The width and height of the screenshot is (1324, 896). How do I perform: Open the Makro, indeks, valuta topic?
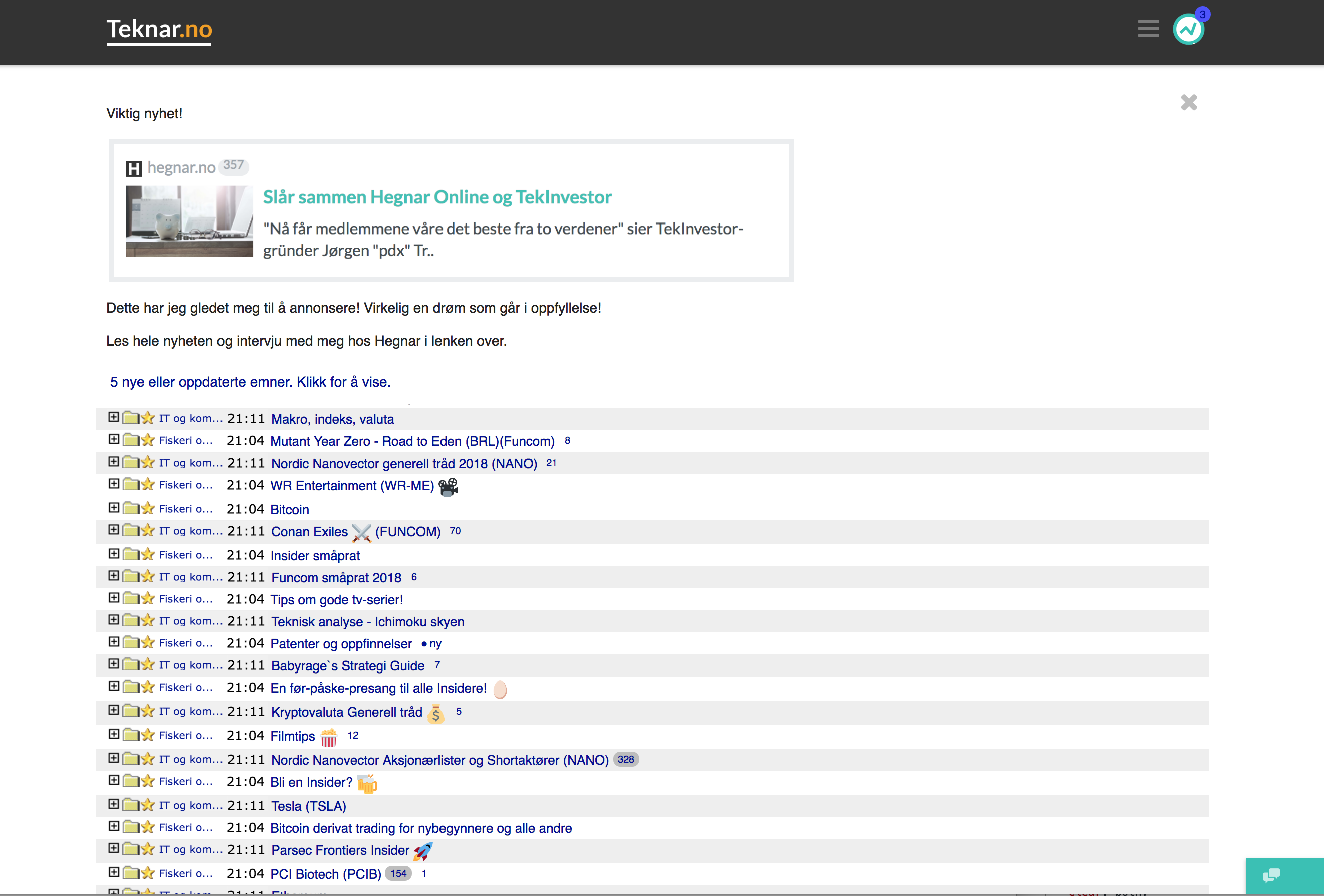(333, 419)
